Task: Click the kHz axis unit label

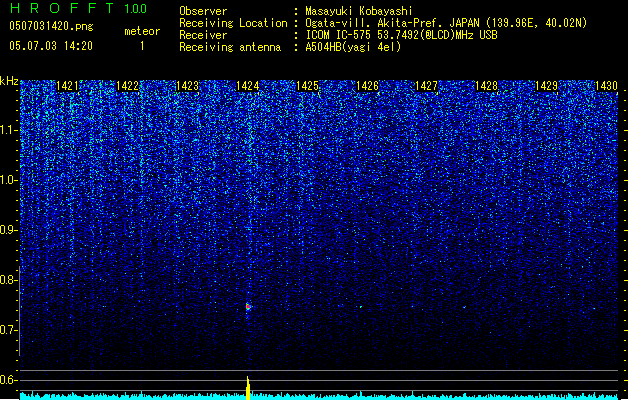Action: coord(9,81)
